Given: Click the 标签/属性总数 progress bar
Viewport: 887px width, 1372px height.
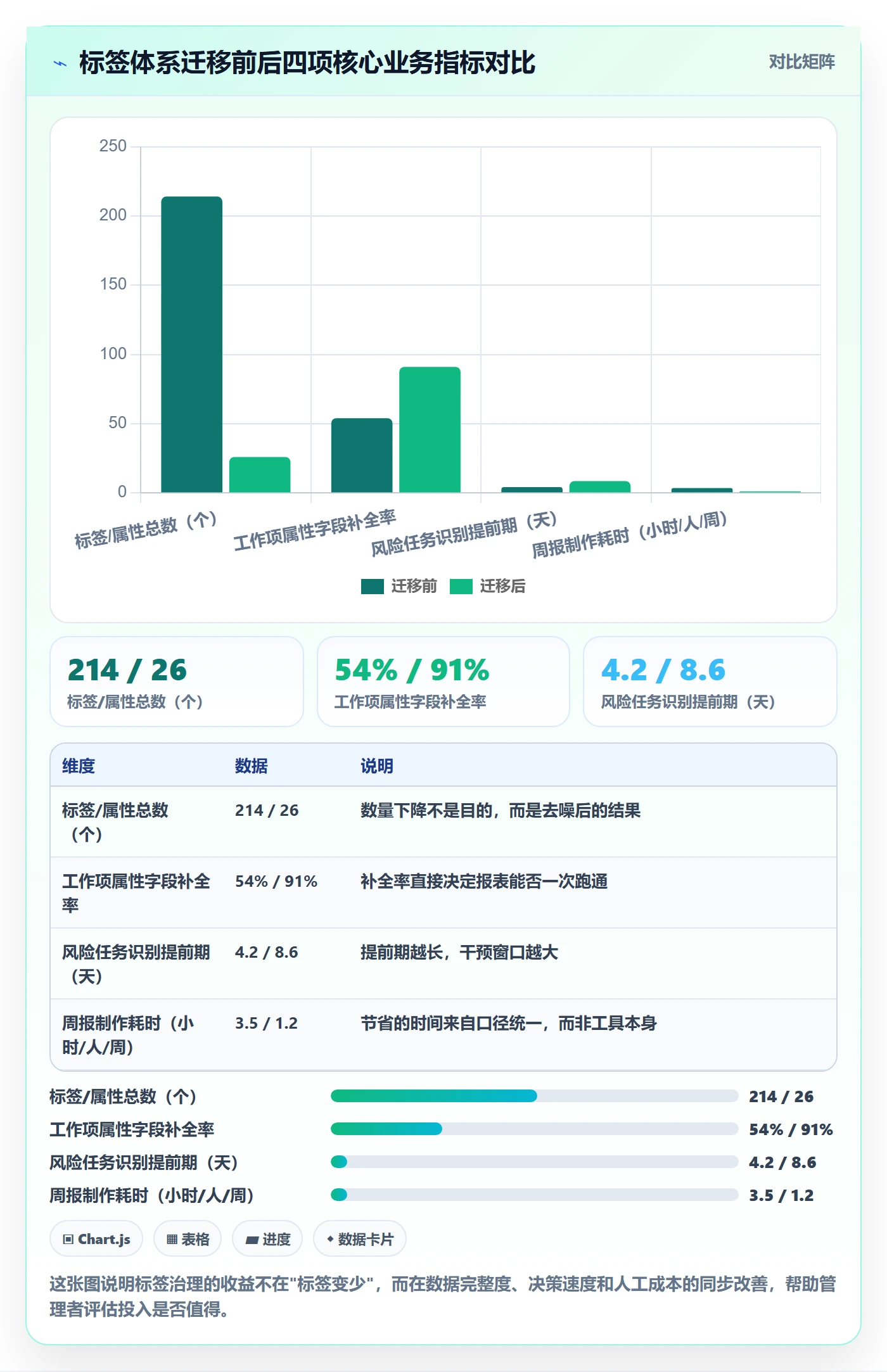Looking at the screenshot, I should [x=535, y=1096].
